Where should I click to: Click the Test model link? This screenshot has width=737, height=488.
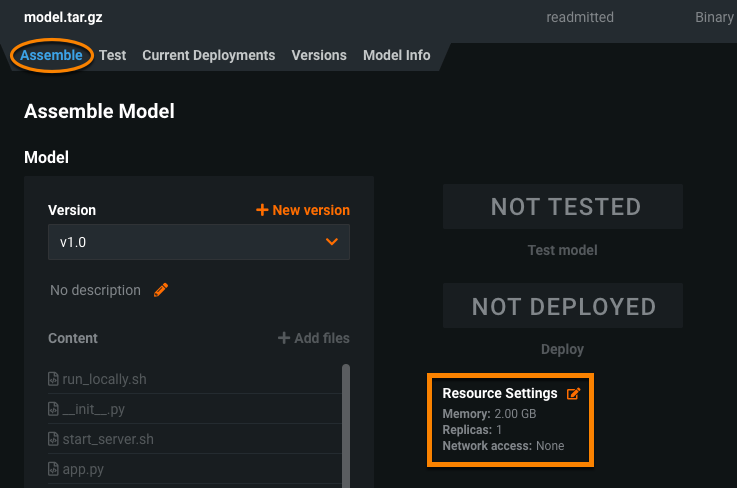click(x=562, y=250)
